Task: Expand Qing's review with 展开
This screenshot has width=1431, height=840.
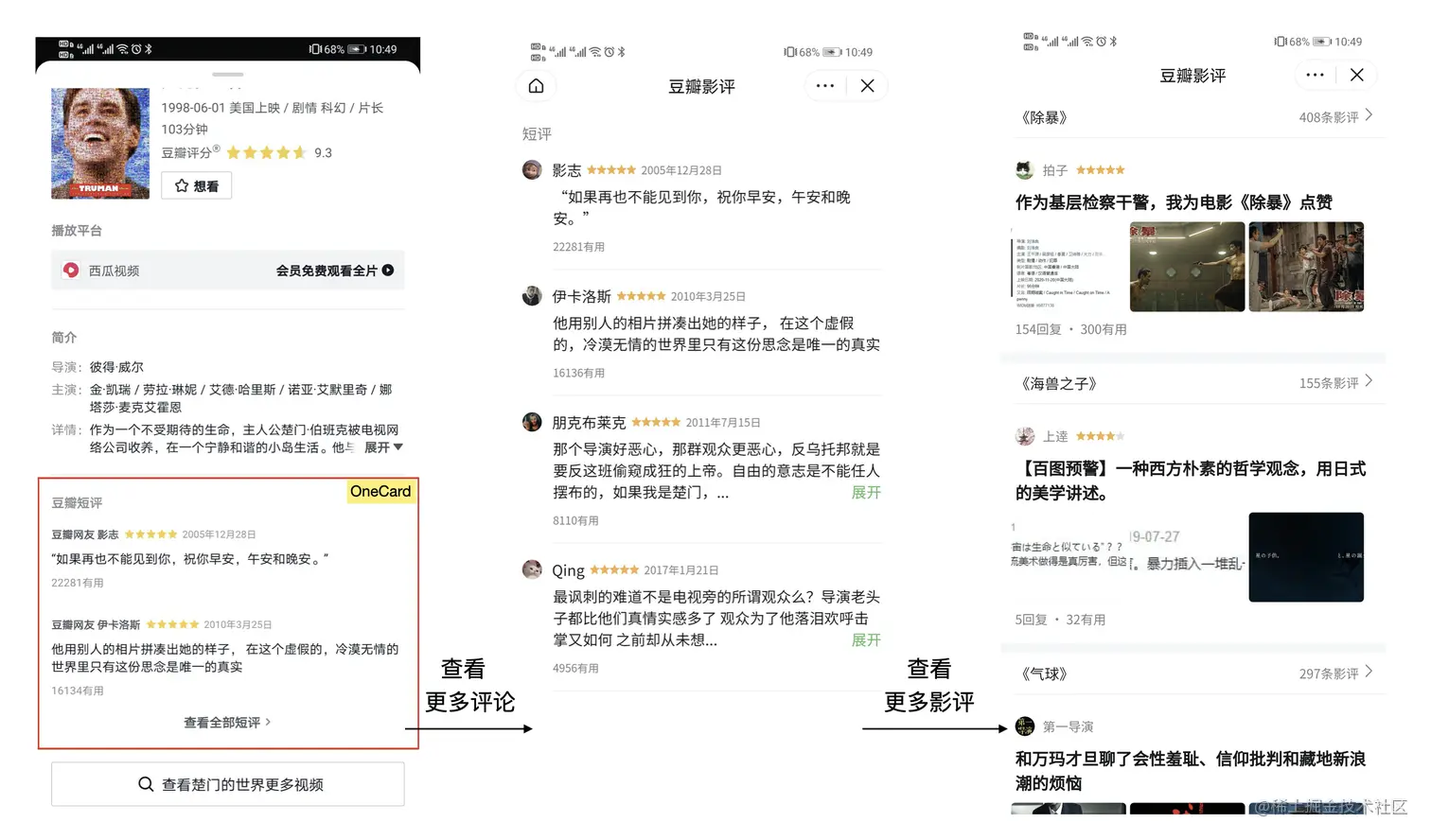Action: 866,639
